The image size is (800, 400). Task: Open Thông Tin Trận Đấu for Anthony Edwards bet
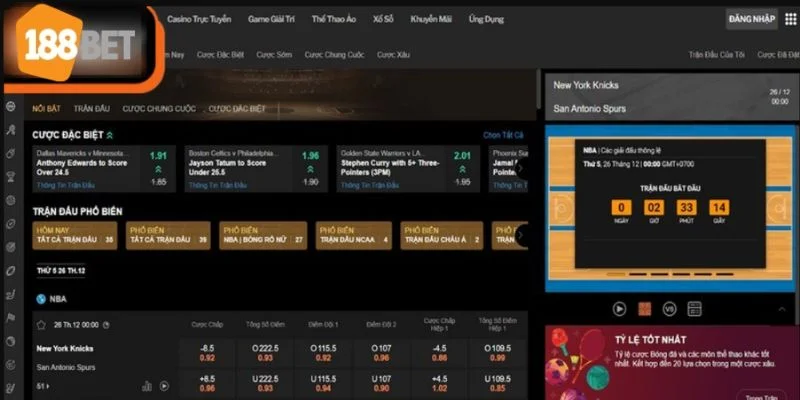click(x=66, y=185)
